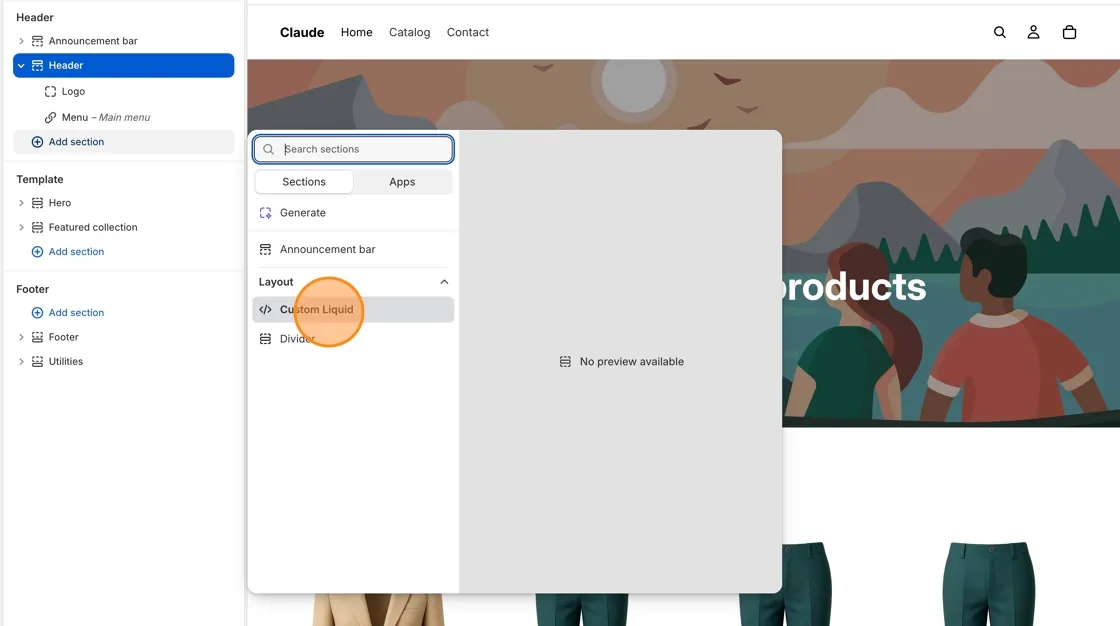Viewport: 1120px width, 626px height.
Task: Open the search icon in store header
Action: 999,32
